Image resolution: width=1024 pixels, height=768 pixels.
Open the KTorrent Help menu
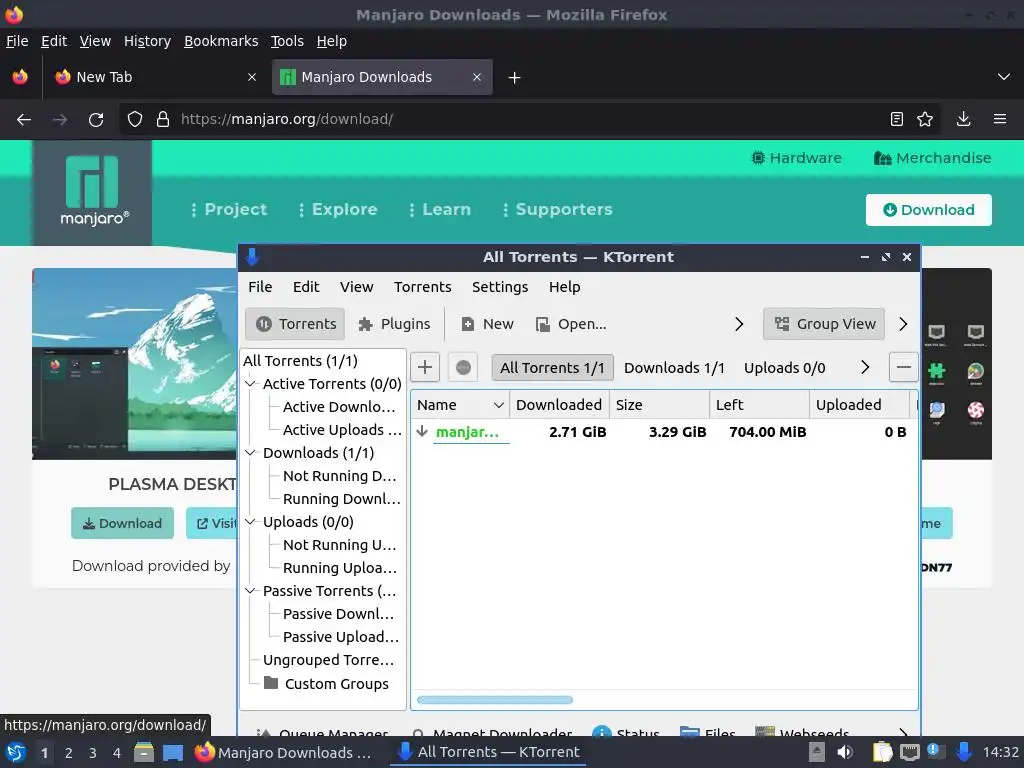(564, 287)
